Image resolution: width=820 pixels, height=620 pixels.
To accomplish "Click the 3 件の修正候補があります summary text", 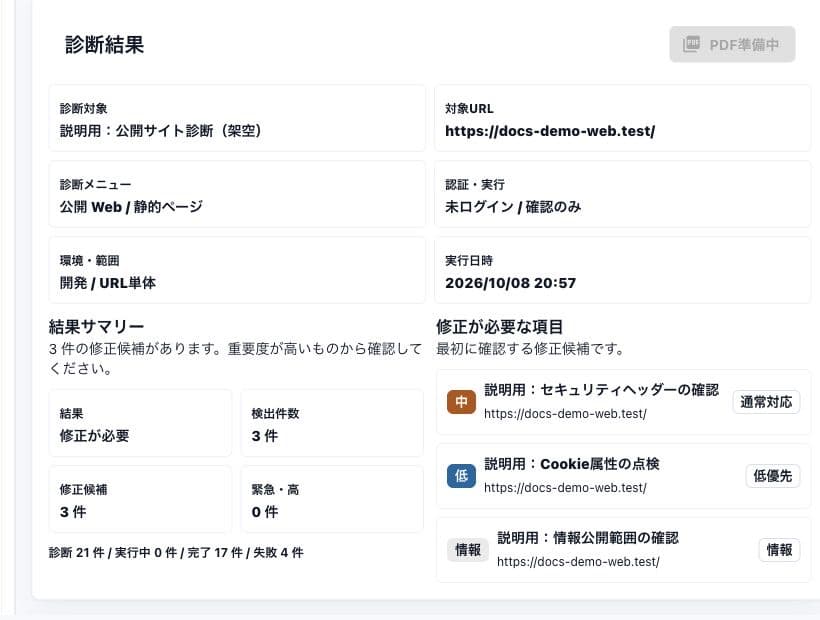I will pos(235,359).
